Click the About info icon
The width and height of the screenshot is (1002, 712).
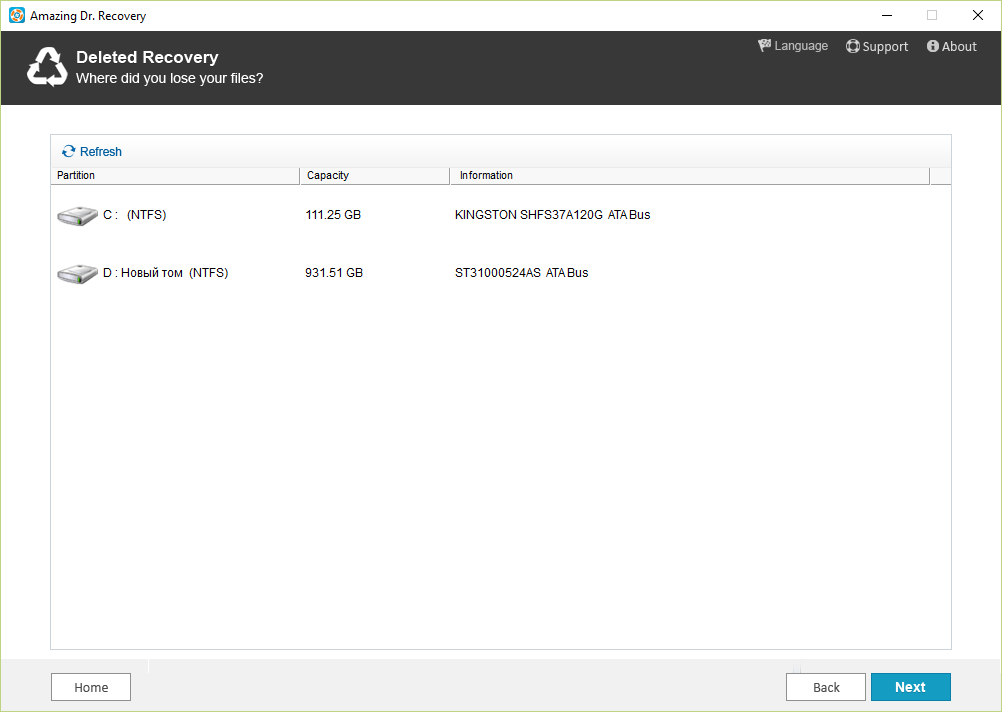[x=933, y=46]
